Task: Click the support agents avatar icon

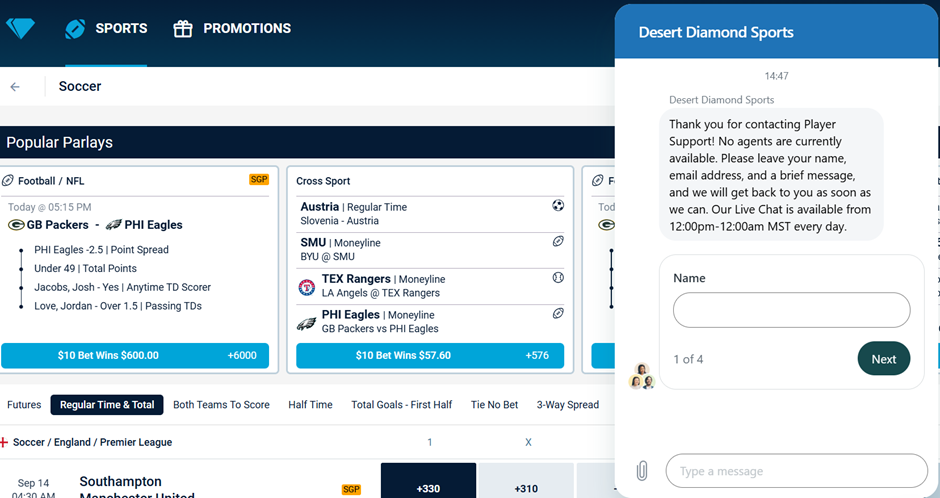Action: pos(641,376)
